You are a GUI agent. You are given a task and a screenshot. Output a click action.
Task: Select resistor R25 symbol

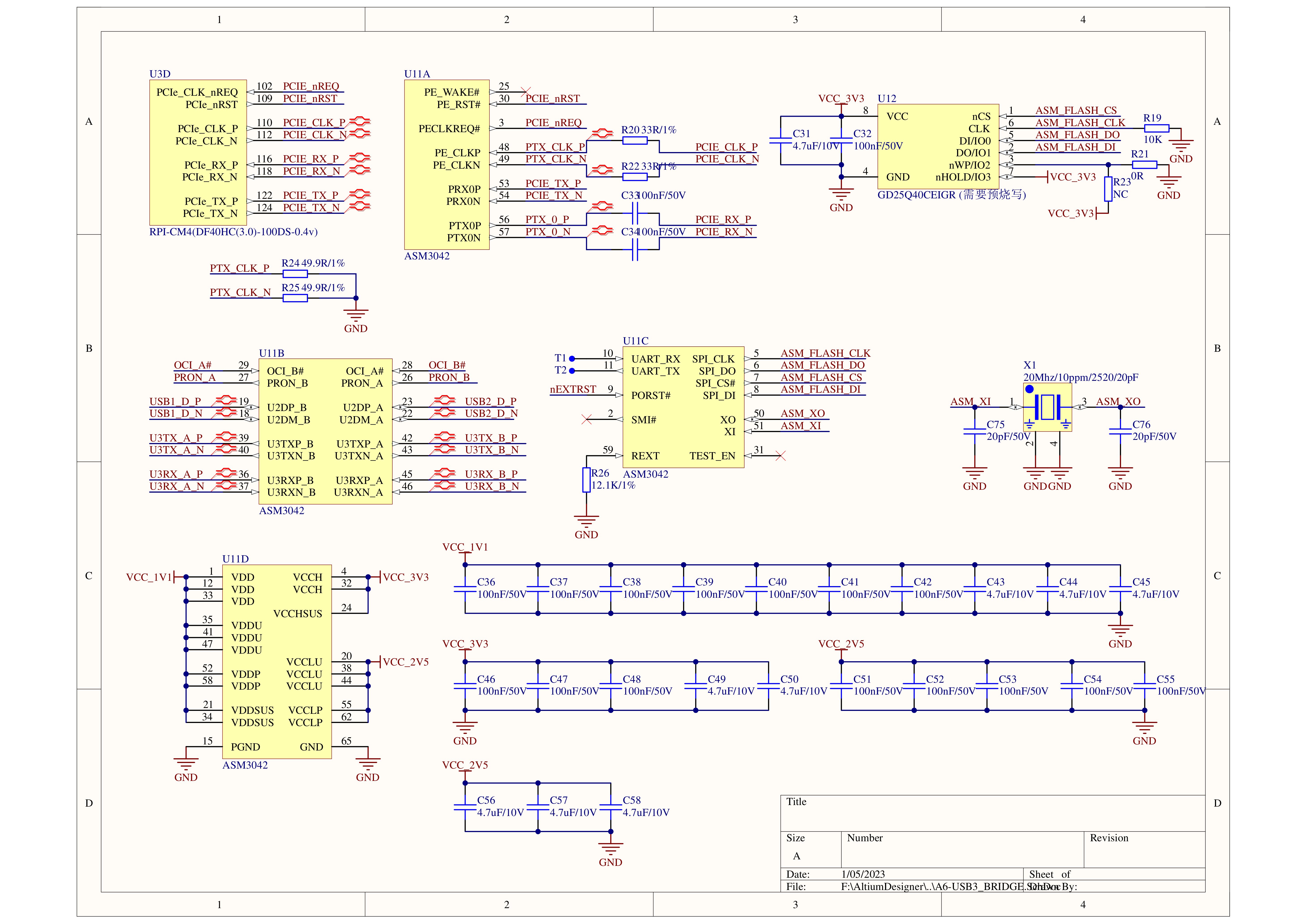[x=295, y=299]
